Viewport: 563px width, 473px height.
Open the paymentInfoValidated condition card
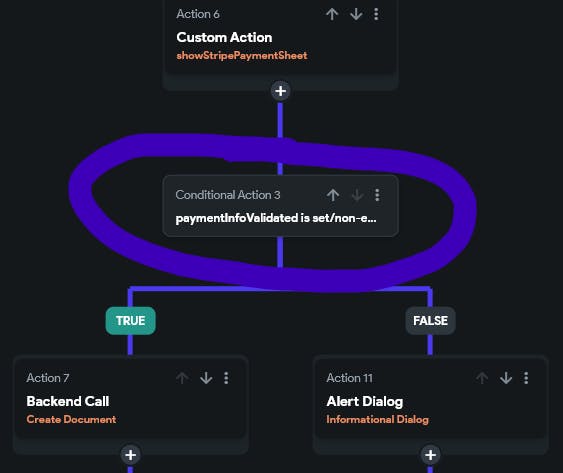point(280,206)
